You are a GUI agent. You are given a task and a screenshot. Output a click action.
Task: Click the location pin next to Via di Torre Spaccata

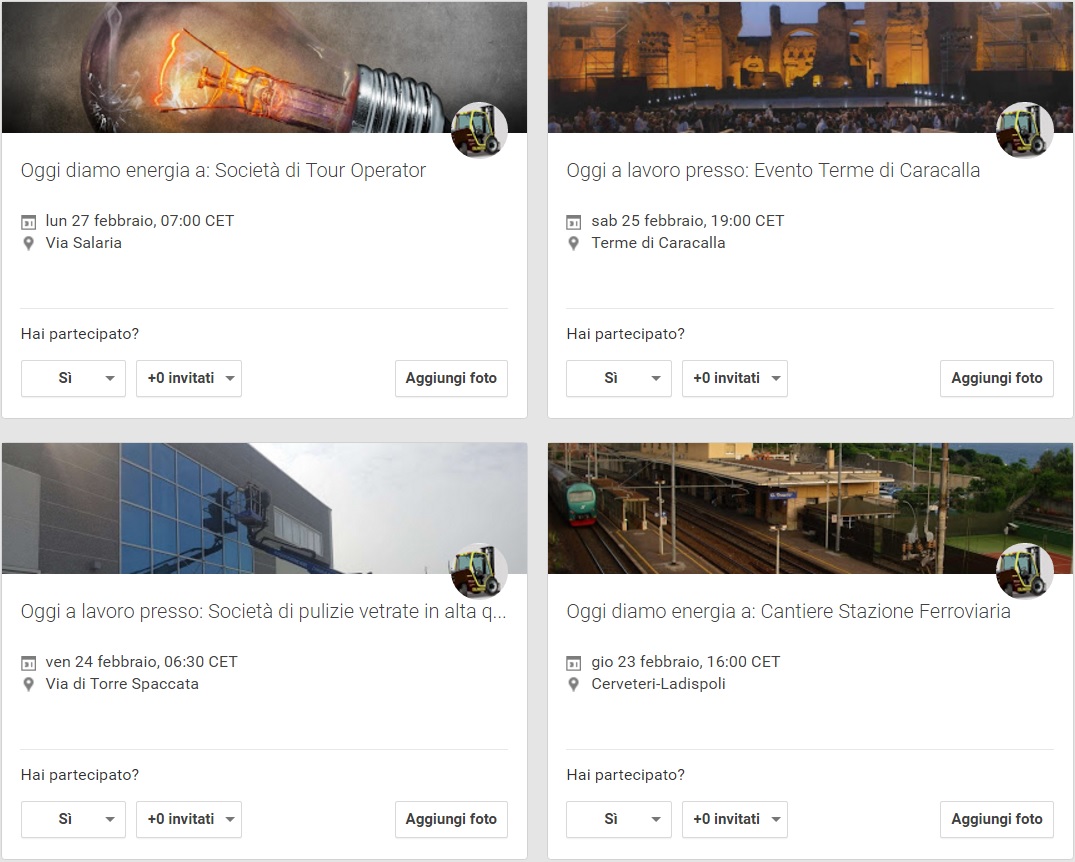(x=28, y=684)
